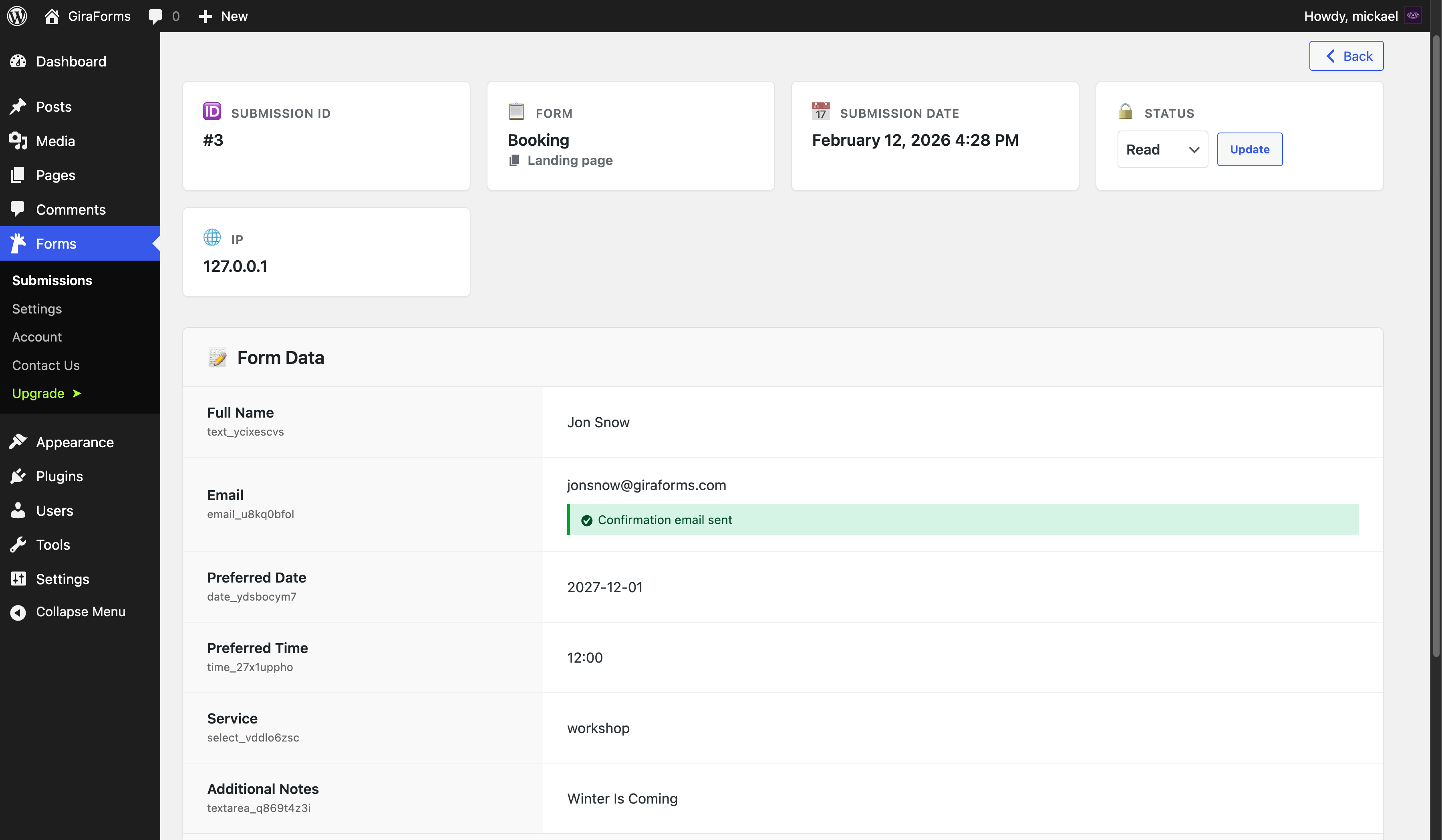Click the Tools wrench icon
This screenshot has height=840, width=1442.
18,545
